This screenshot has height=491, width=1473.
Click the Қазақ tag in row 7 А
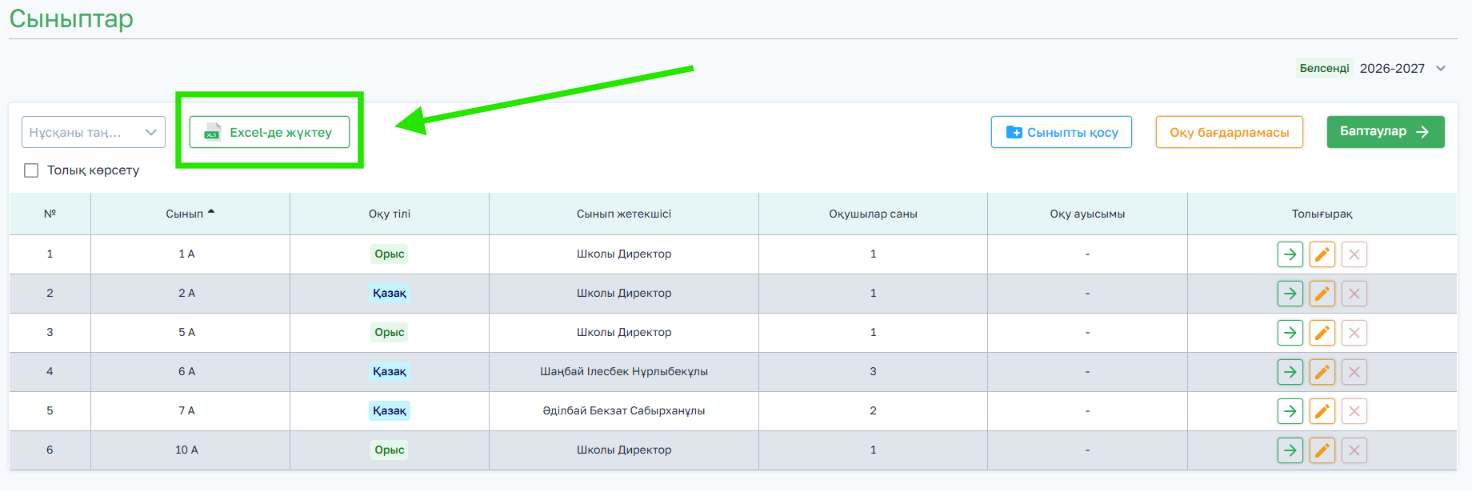389,411
